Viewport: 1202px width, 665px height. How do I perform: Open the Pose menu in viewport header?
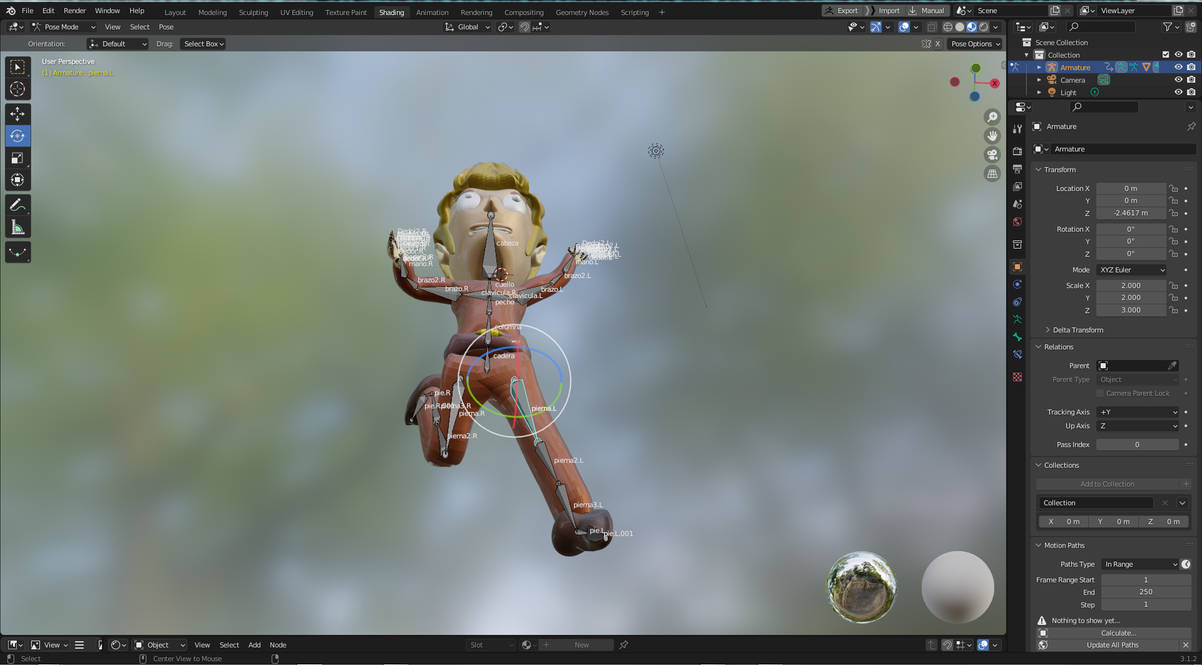tap(166, 27)
